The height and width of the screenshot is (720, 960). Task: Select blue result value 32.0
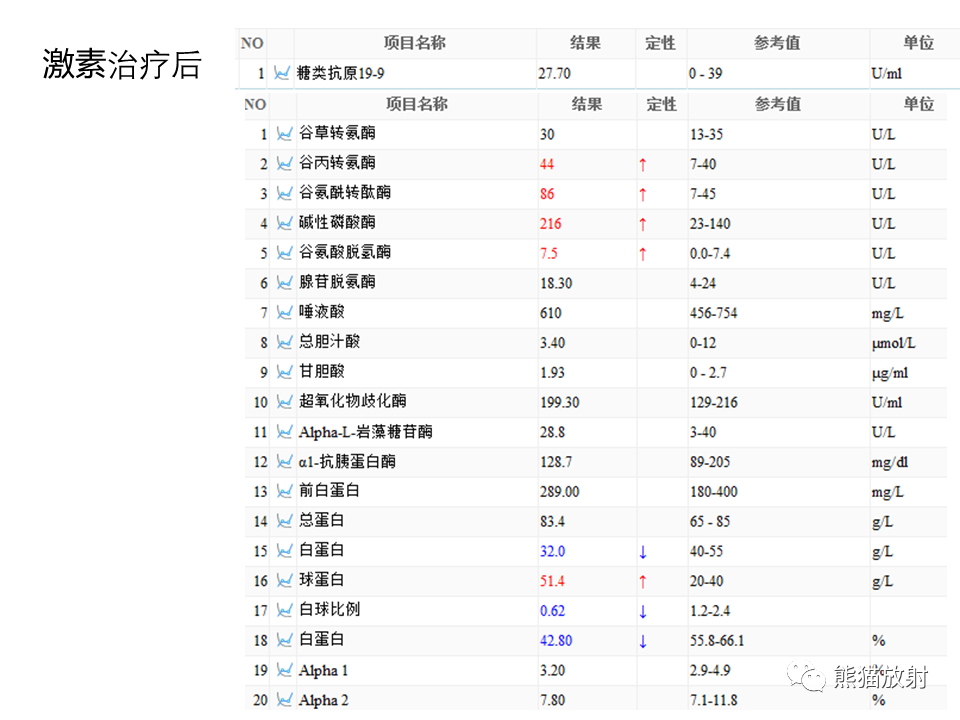point(552,552)
